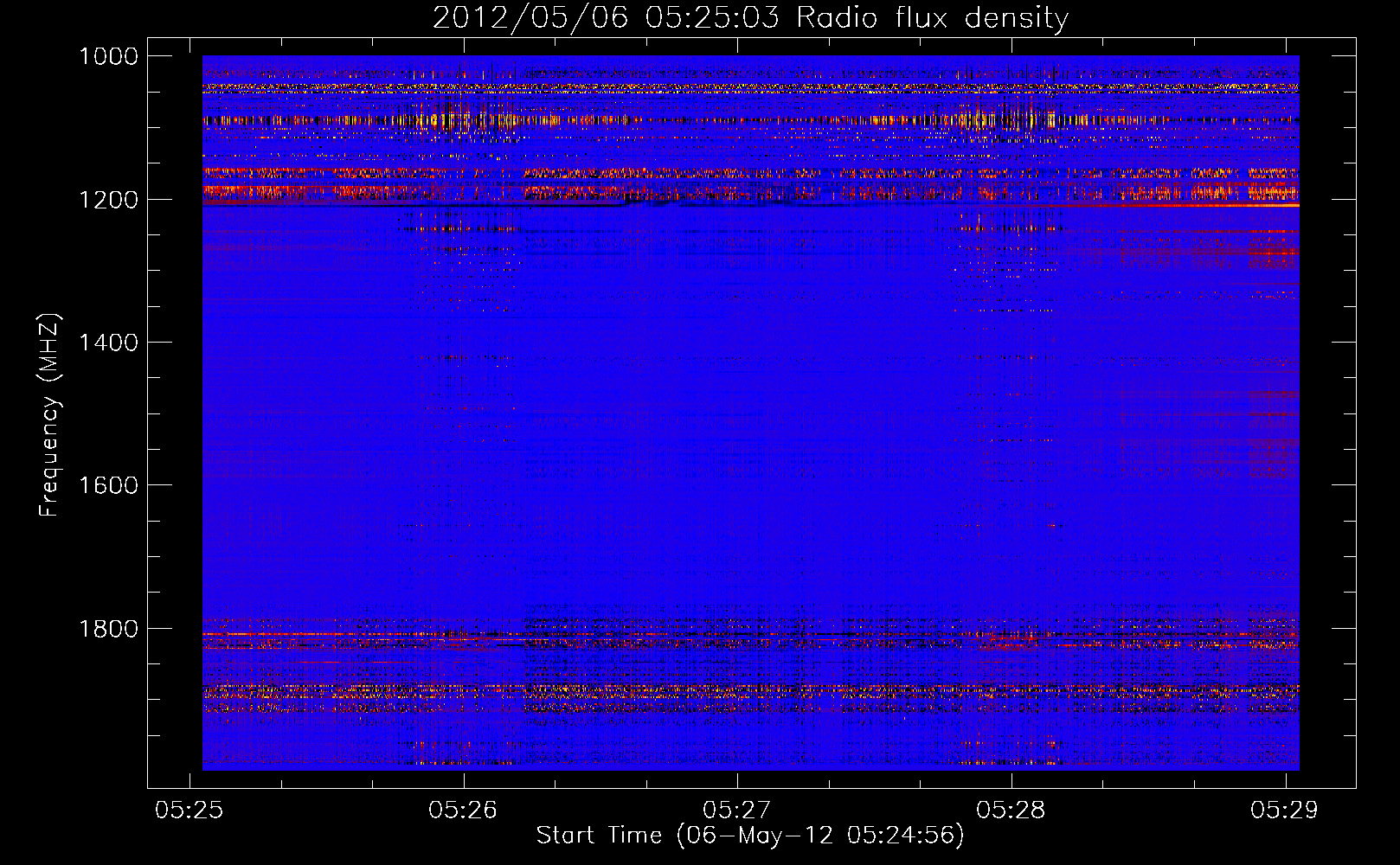Click the y-axis tick label 1200

click(108, 200)
